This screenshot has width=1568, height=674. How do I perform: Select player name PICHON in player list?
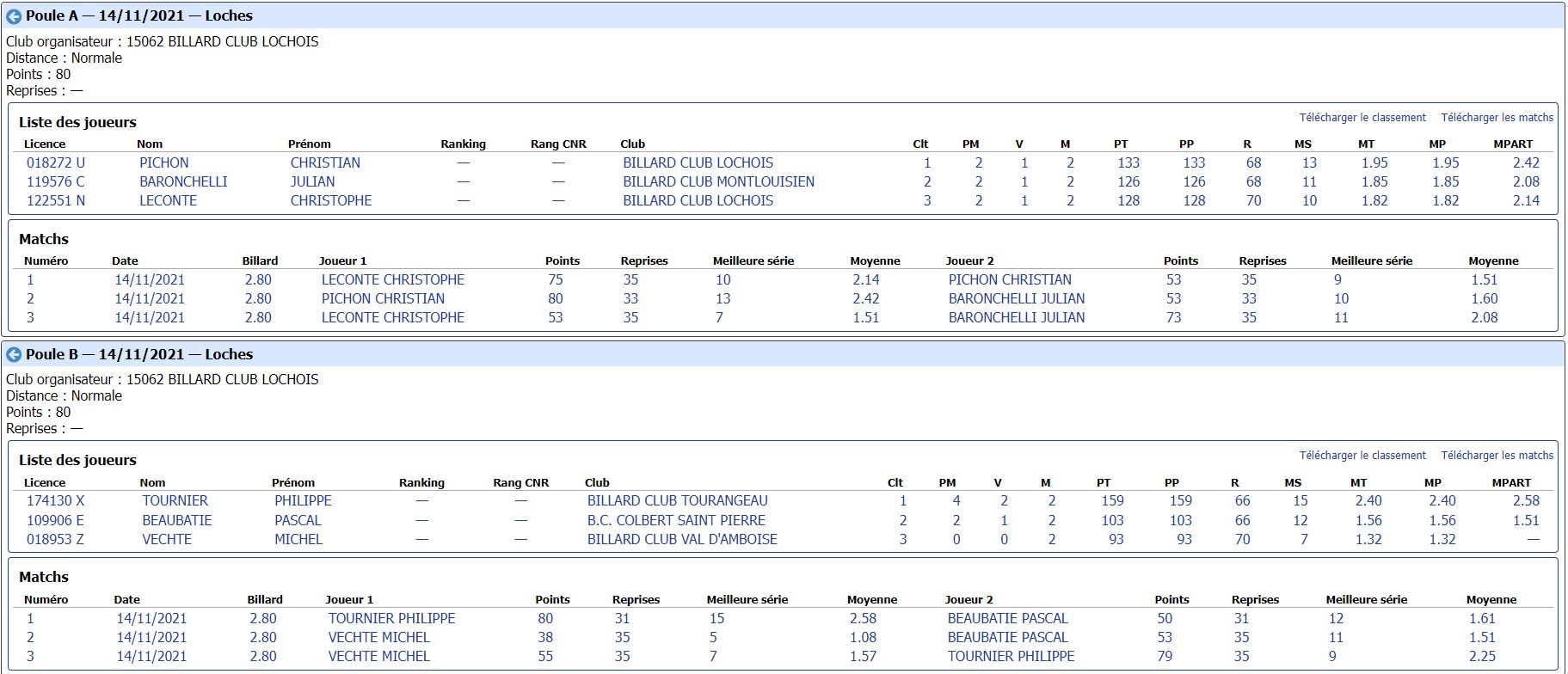coord(164,163)
